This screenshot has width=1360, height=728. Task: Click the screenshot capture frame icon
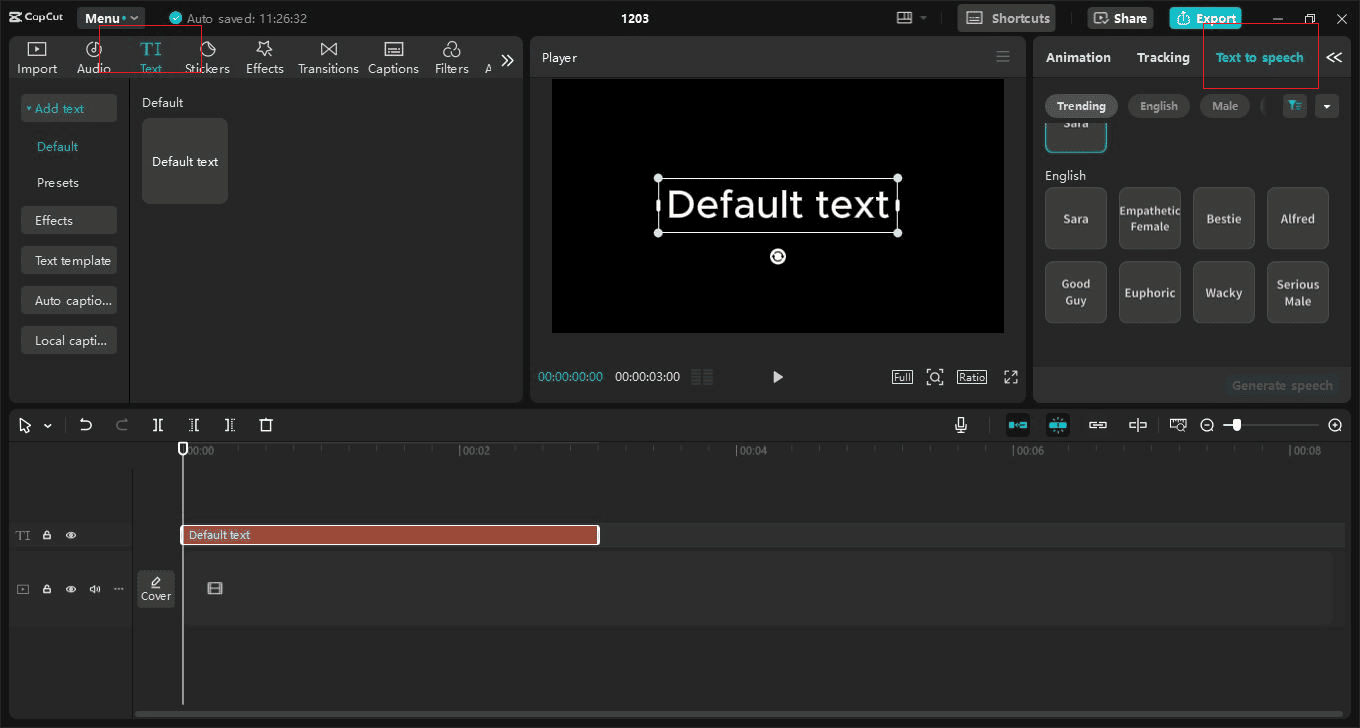click(935, 377)
